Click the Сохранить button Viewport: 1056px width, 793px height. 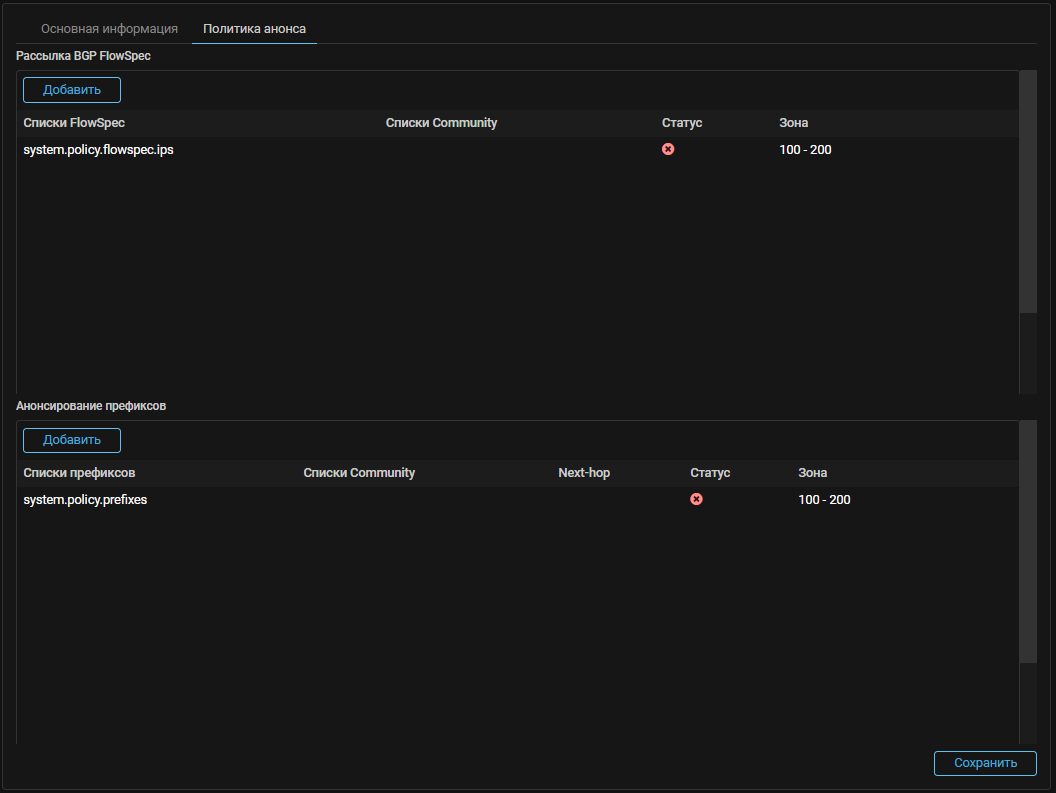[984, 763]
